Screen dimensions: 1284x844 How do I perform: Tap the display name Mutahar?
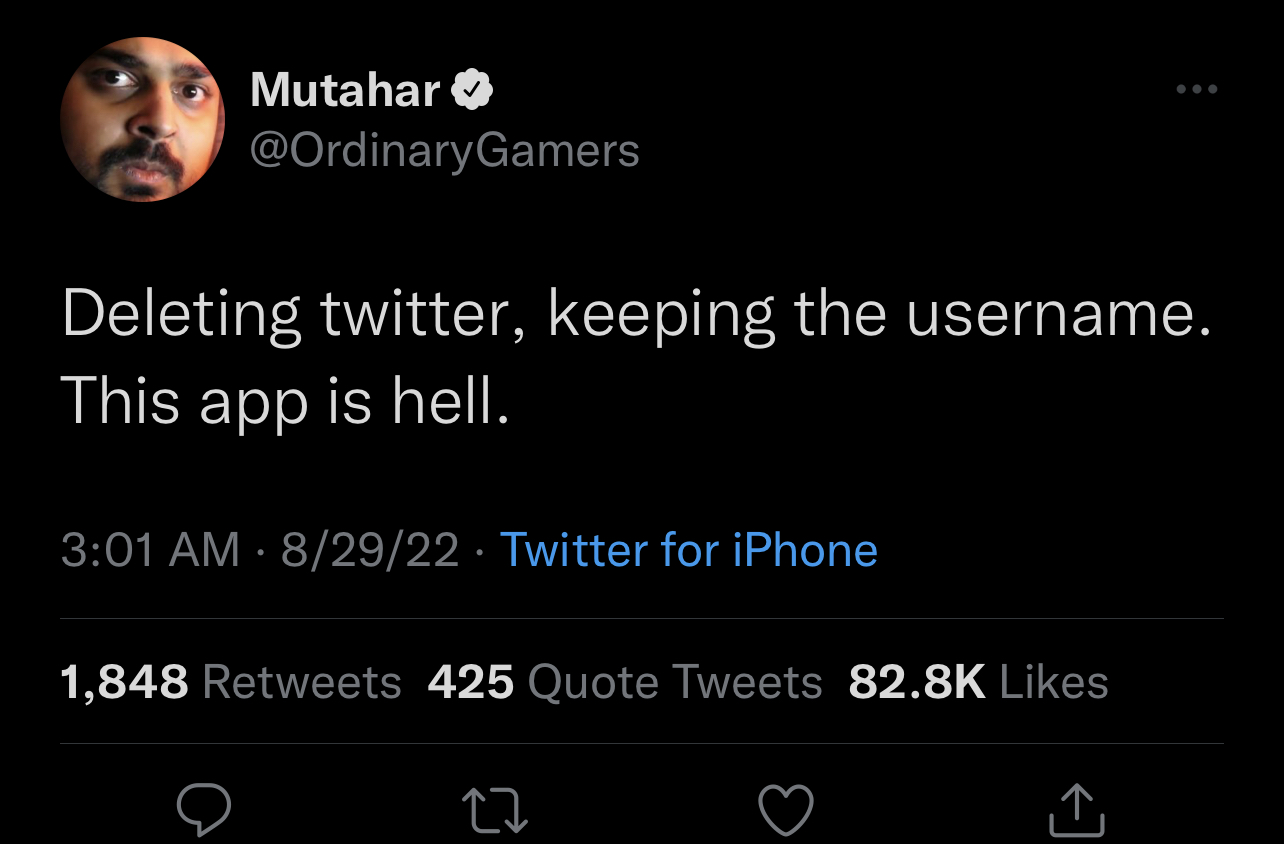tap(345, 91)
